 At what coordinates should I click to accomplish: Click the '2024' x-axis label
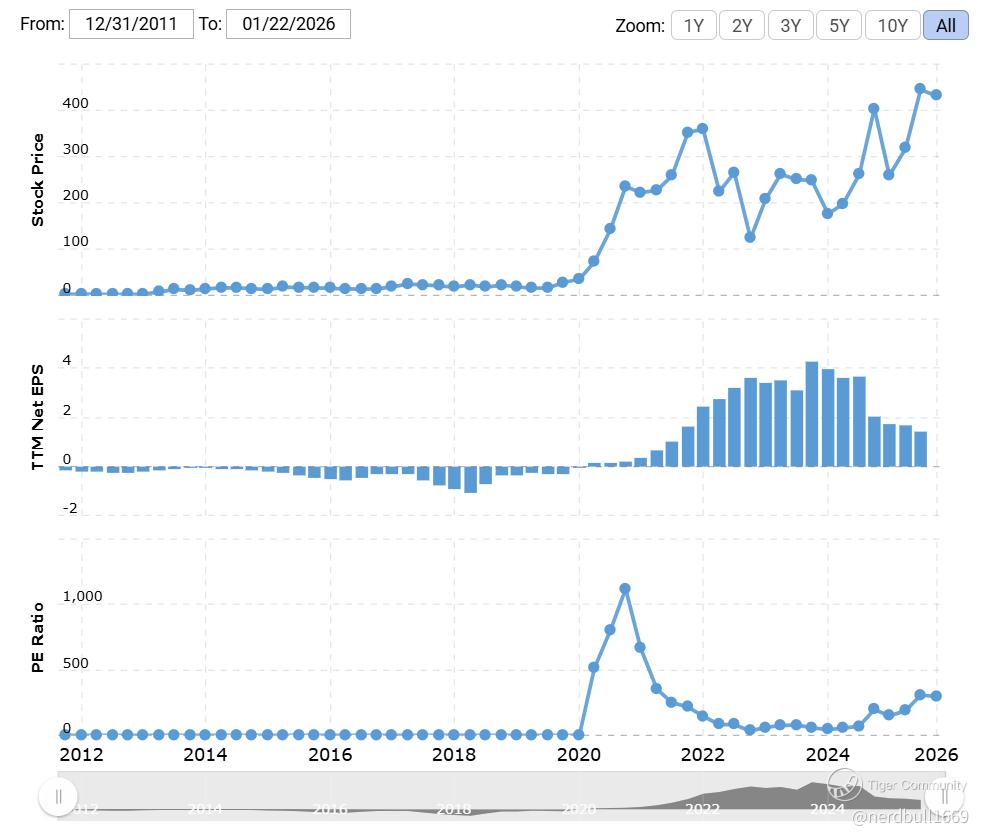tap(827, 754)
